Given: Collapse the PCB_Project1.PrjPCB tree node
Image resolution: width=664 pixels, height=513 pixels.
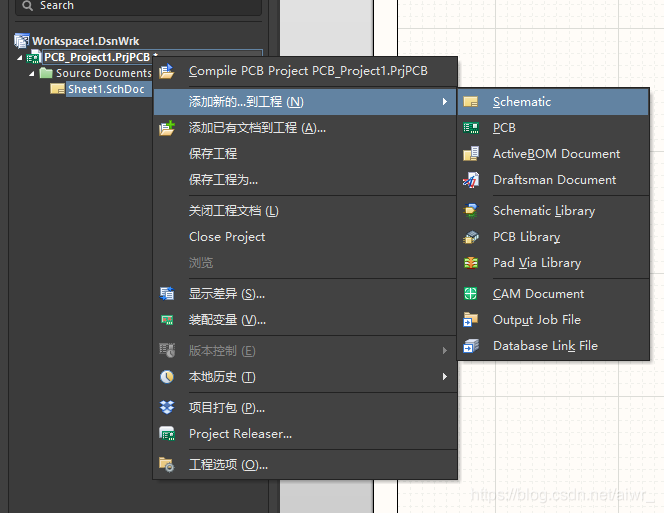Looking at the screenshot, I should [19, 58].
